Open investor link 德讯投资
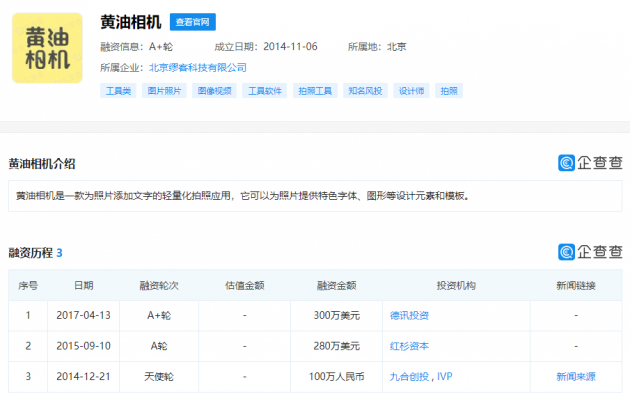 click(x=409, y=315)
